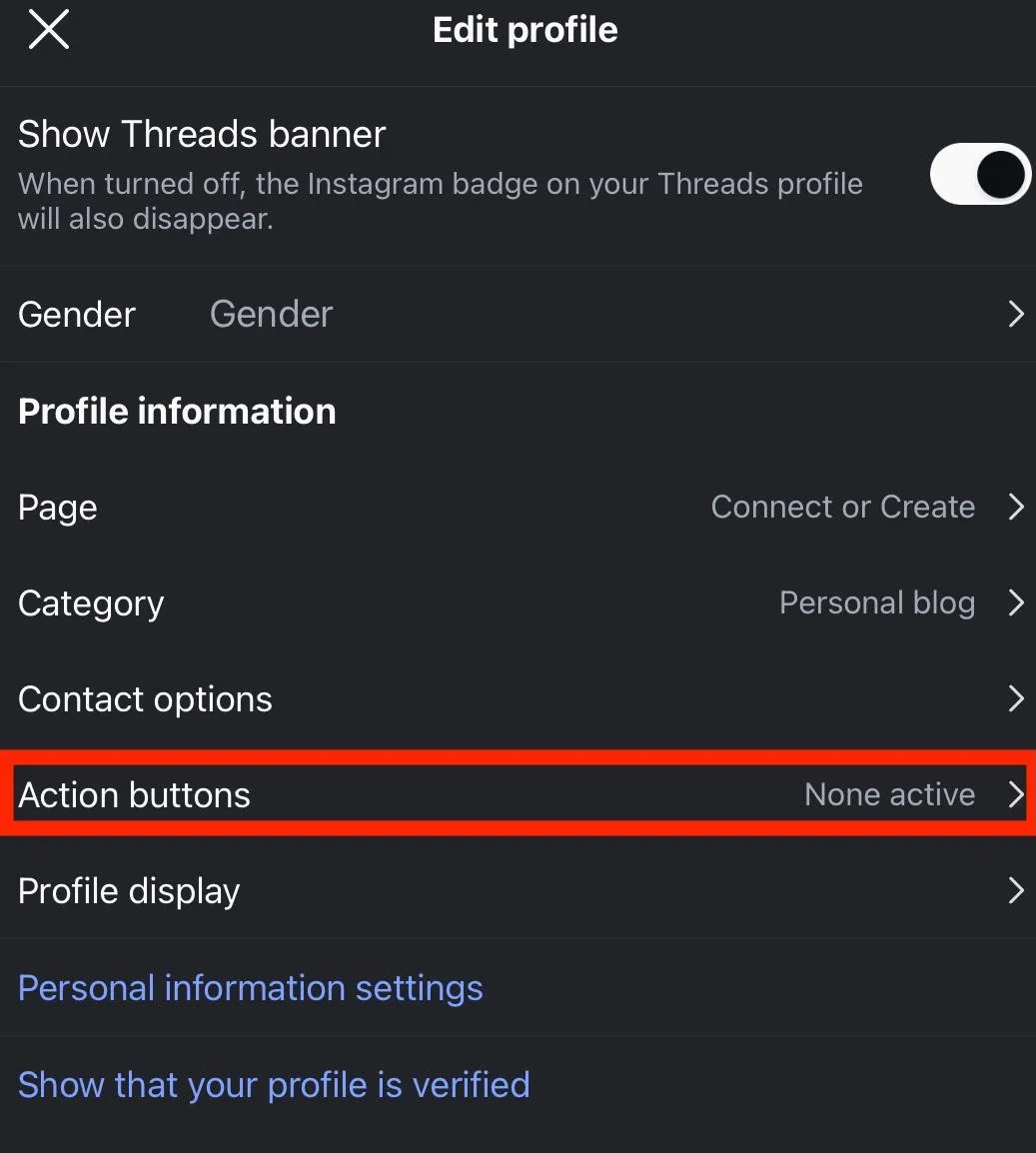Open the Contact options label
The image size is (1036, 1153).
tap(145, 699)
